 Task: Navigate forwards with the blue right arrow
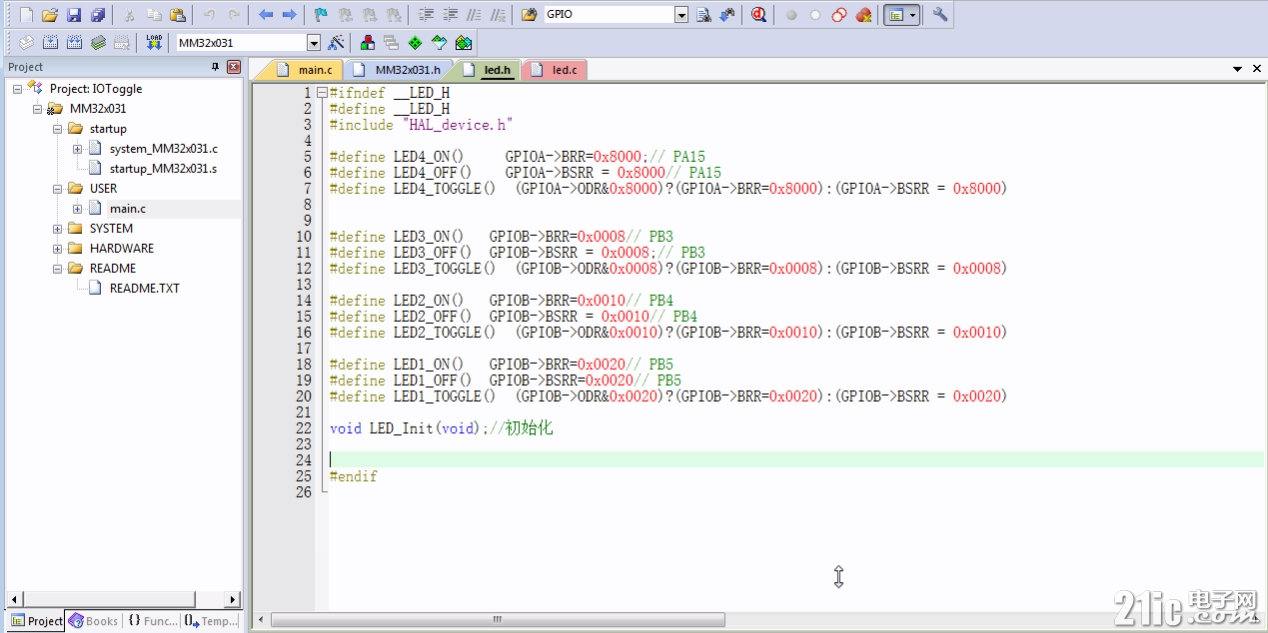[x=289, y=15]
